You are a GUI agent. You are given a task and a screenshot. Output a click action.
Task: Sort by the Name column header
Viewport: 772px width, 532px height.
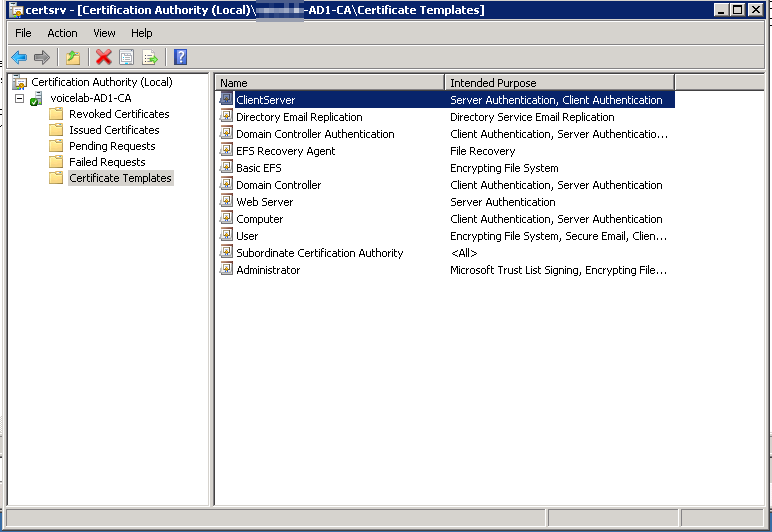pos(330,83)
